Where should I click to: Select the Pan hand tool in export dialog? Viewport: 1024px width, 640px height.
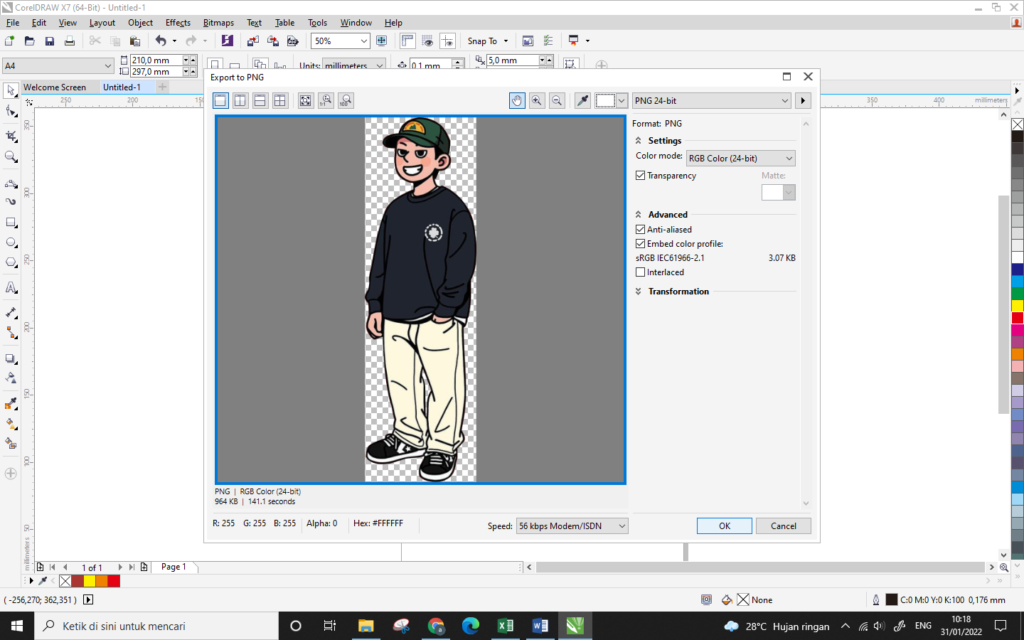[x=517, y=100]
